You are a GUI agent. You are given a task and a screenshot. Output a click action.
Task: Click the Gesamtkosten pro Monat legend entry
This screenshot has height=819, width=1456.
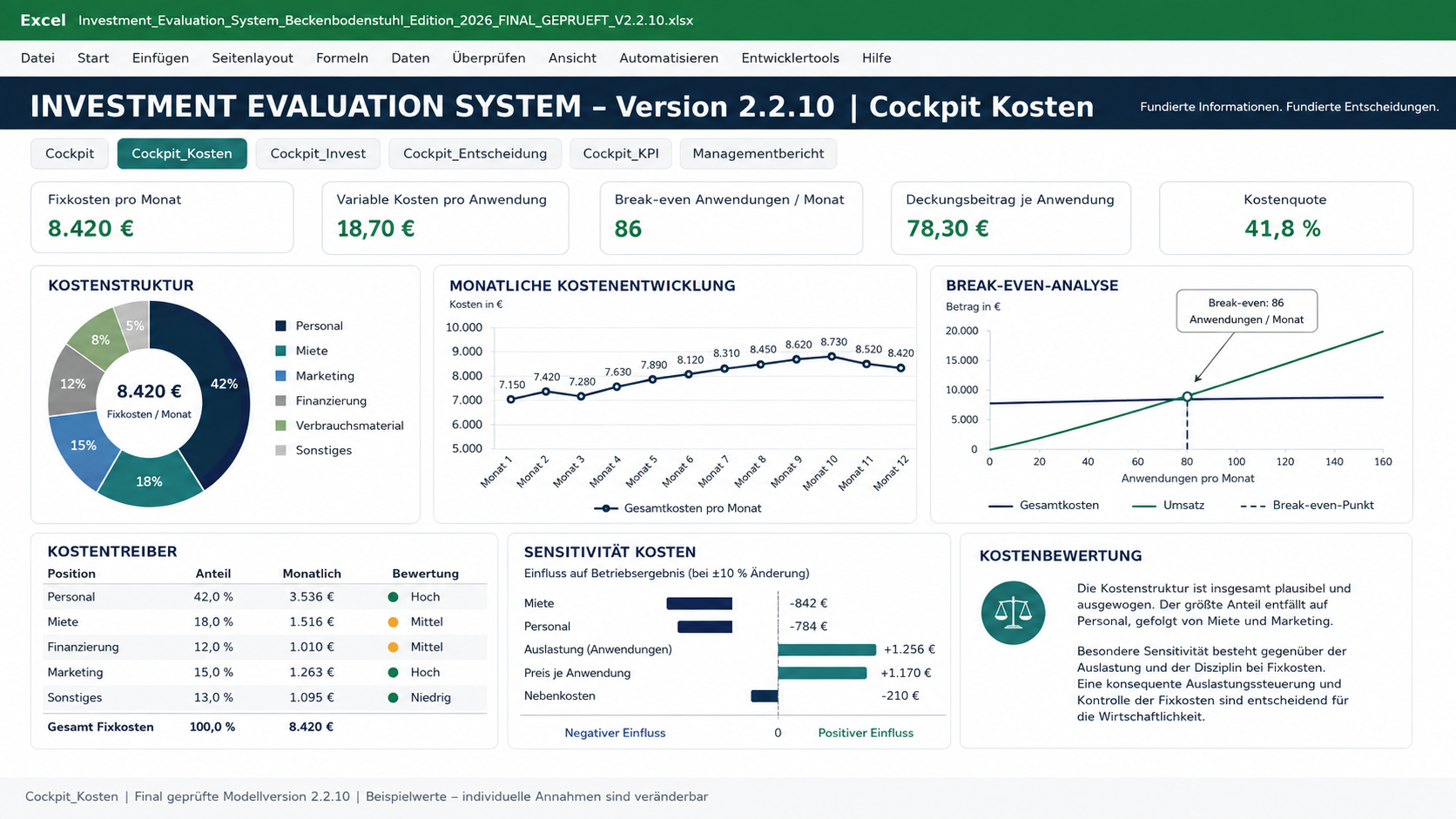pyautogui.click(x=677, y=508)
